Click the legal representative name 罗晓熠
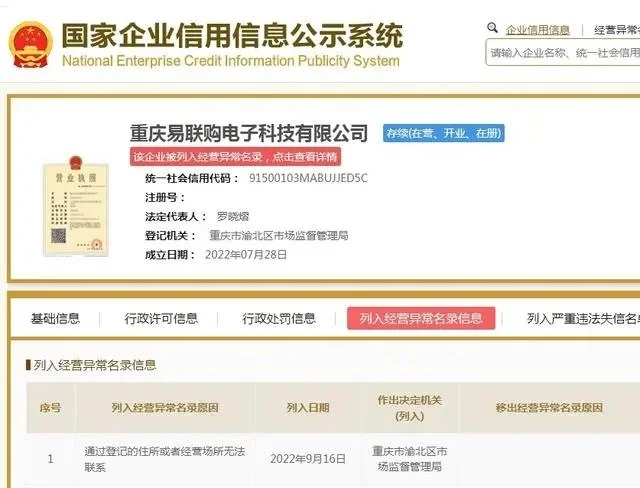The image size is (640, 488). pos(233,217)
